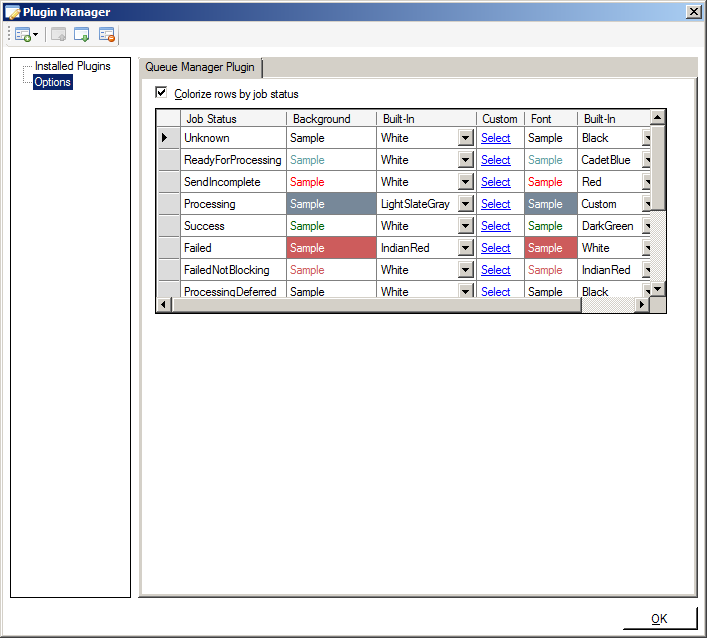Click the OK button
Screen dimensions: 707x638
[659, 619]
